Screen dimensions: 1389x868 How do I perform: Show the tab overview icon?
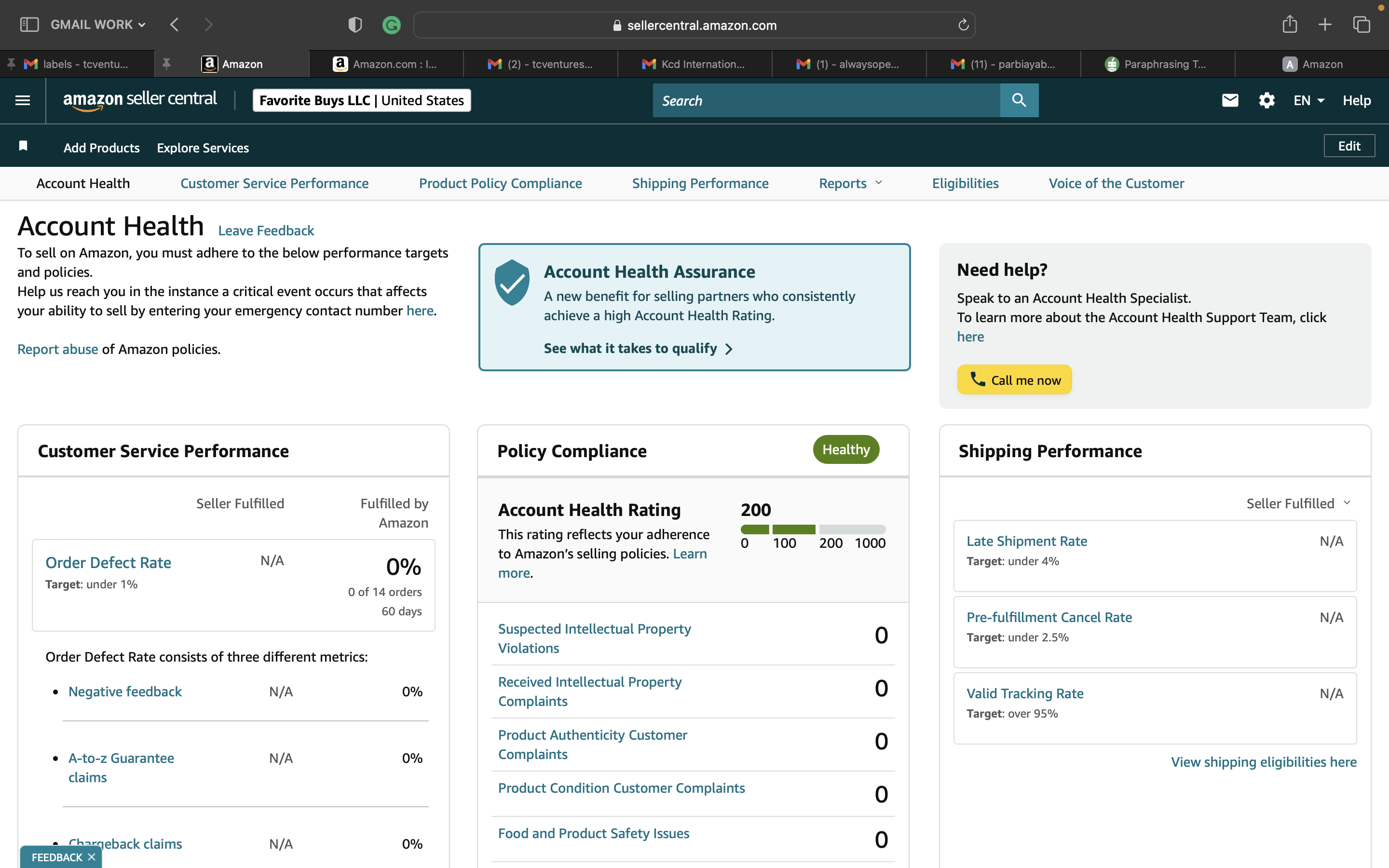(x=1362, y=25)
